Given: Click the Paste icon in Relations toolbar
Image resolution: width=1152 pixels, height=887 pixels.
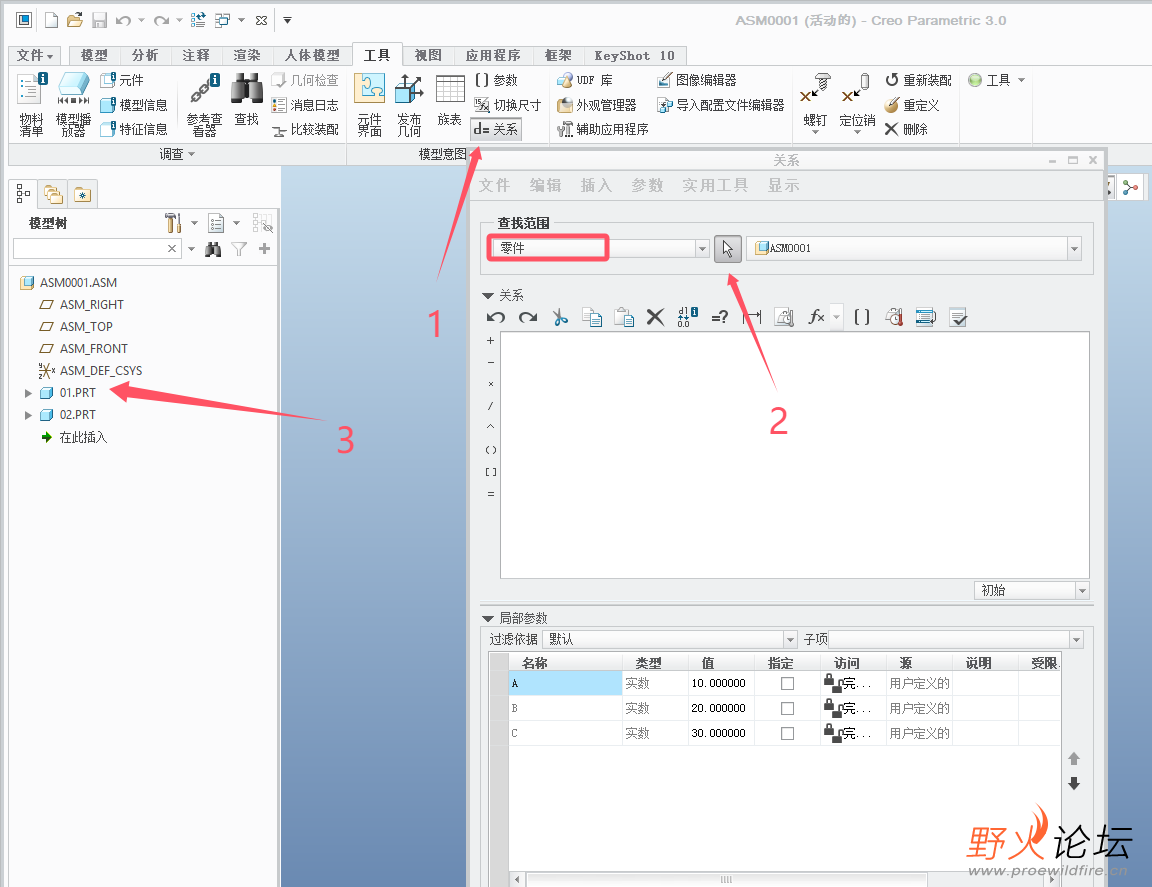Looking at the screenshot, I should pyautogui.click(x=624, y=317).
